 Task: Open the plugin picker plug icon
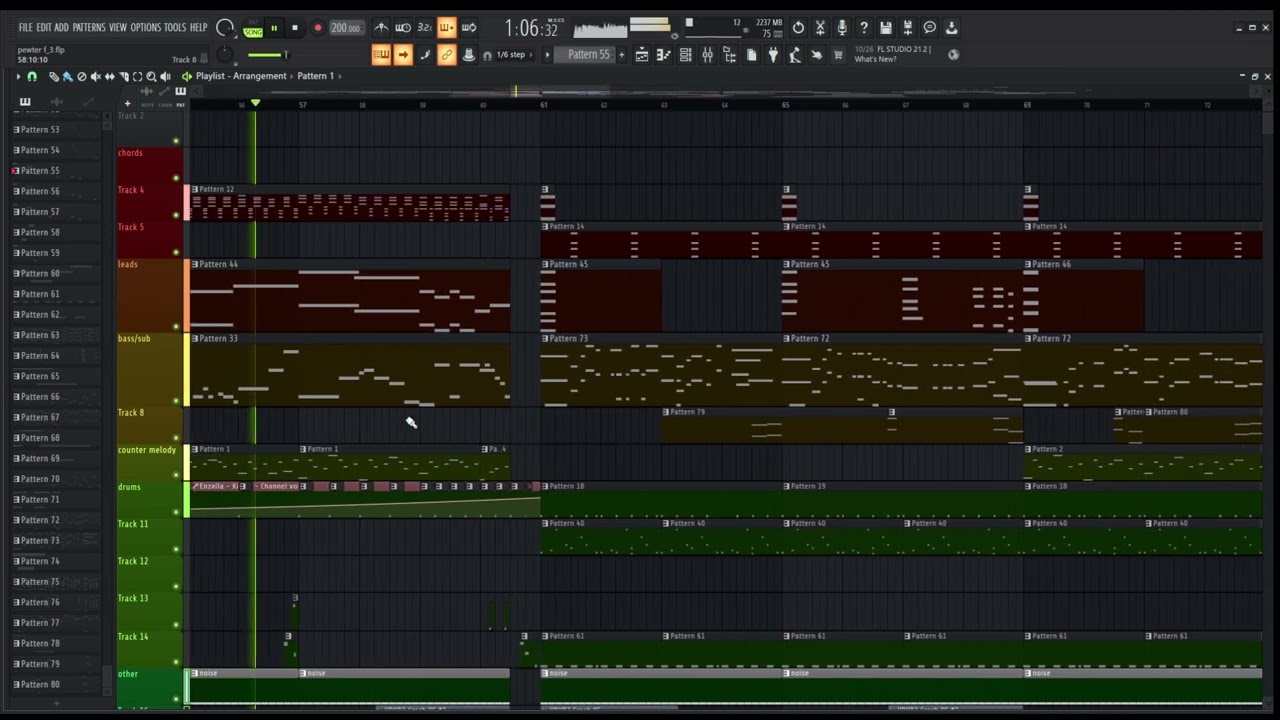coord(773,55)
